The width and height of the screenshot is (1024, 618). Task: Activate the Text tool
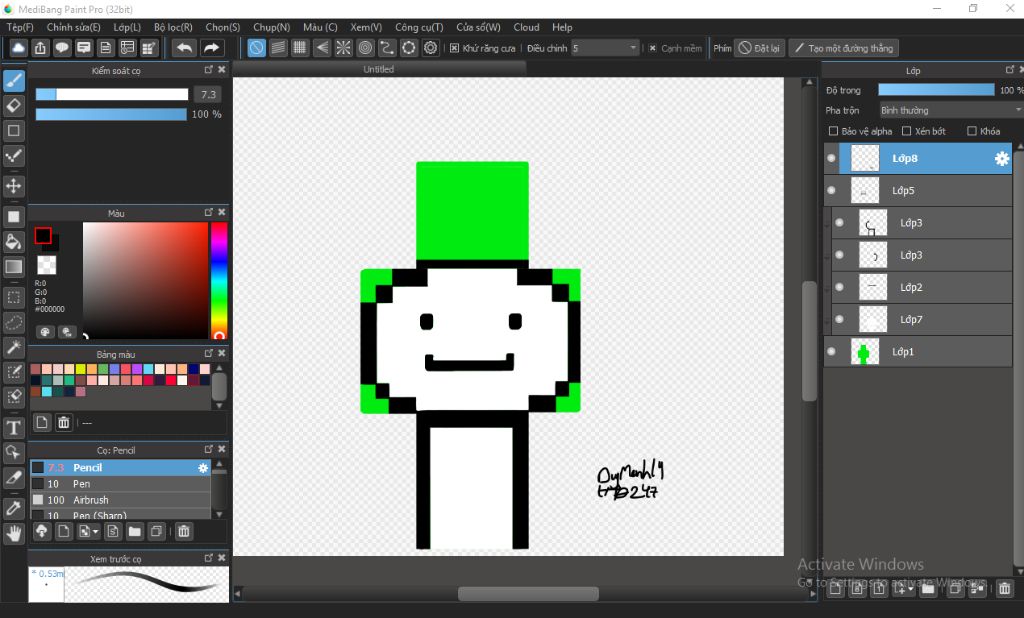14,429
